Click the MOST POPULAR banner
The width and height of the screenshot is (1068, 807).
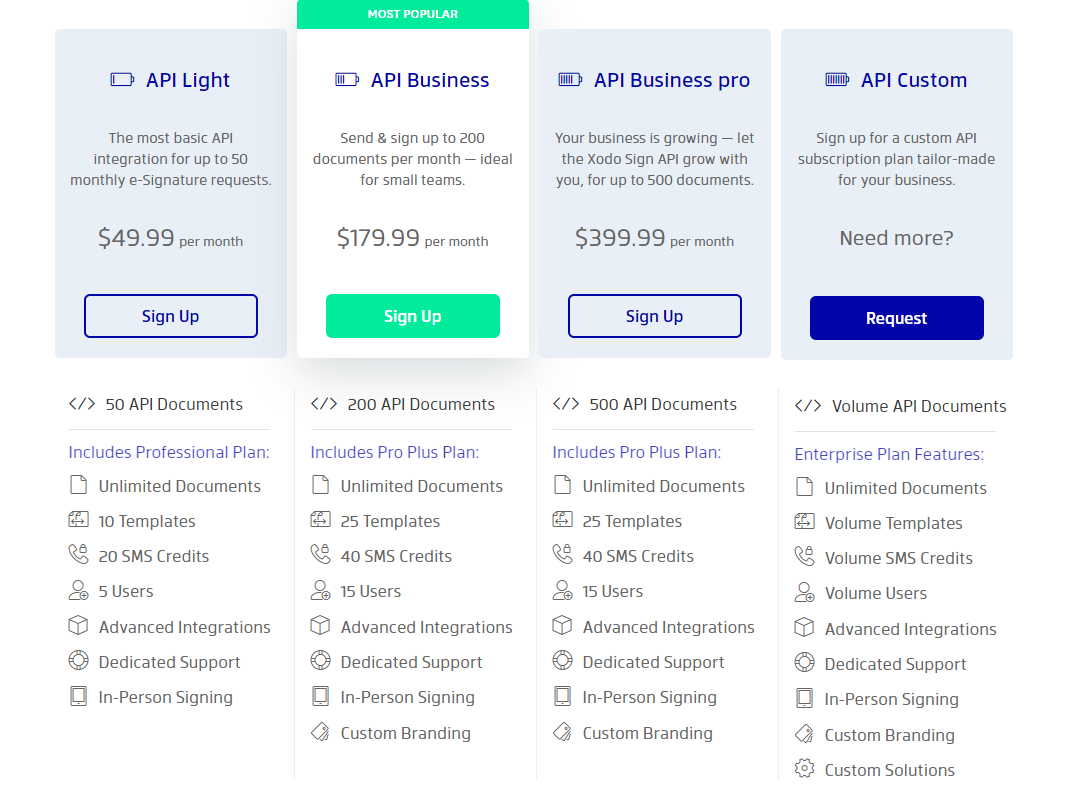[x=412, y=14]
